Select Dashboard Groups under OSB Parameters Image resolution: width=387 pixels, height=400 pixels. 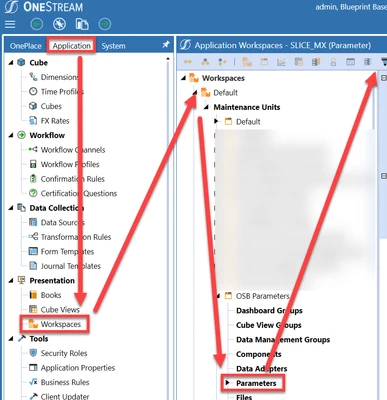point(269,311)
